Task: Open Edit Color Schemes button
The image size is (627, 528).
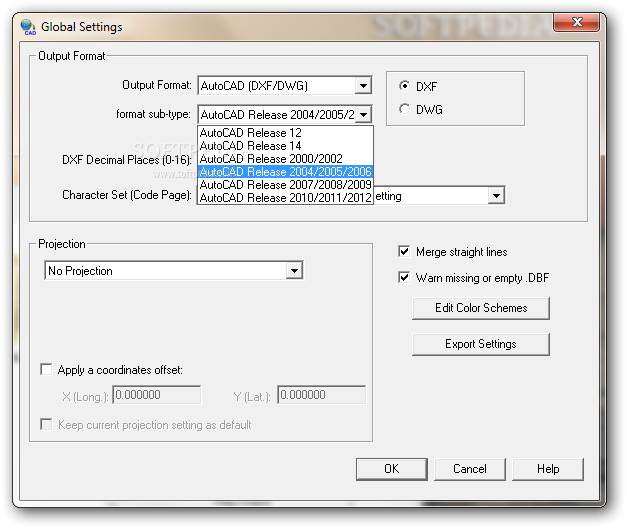Action: (481, 308)
